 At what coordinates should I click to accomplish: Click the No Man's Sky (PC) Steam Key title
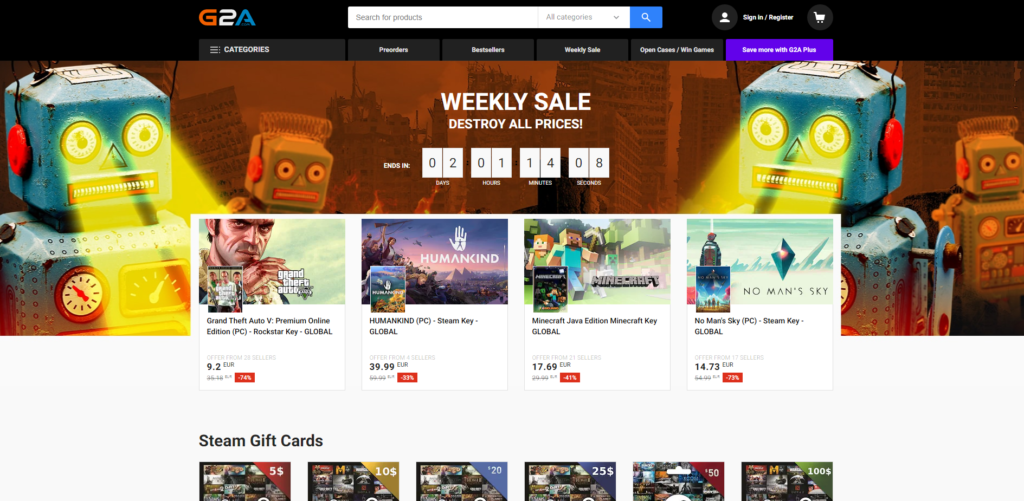[749, 326]
